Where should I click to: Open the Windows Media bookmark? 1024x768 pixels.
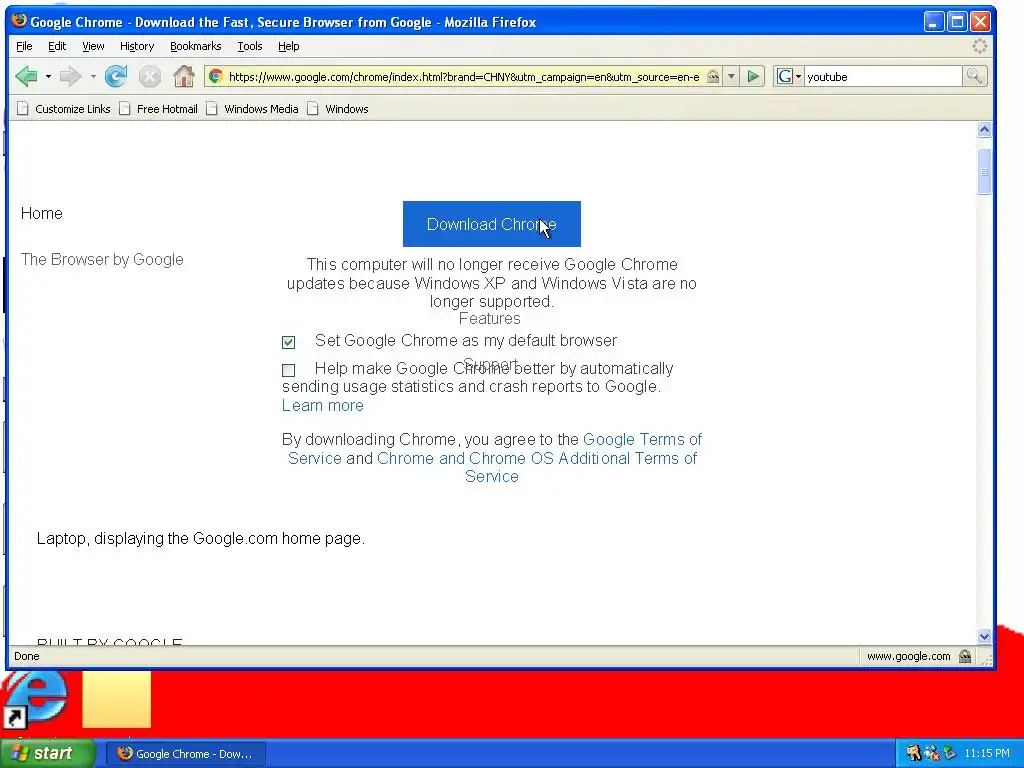(x=252, y=109)
